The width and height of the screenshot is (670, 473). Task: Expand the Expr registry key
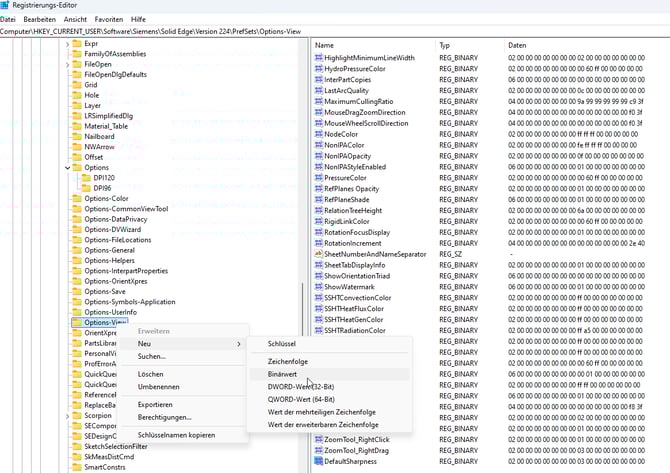click(x=67, y=44)
